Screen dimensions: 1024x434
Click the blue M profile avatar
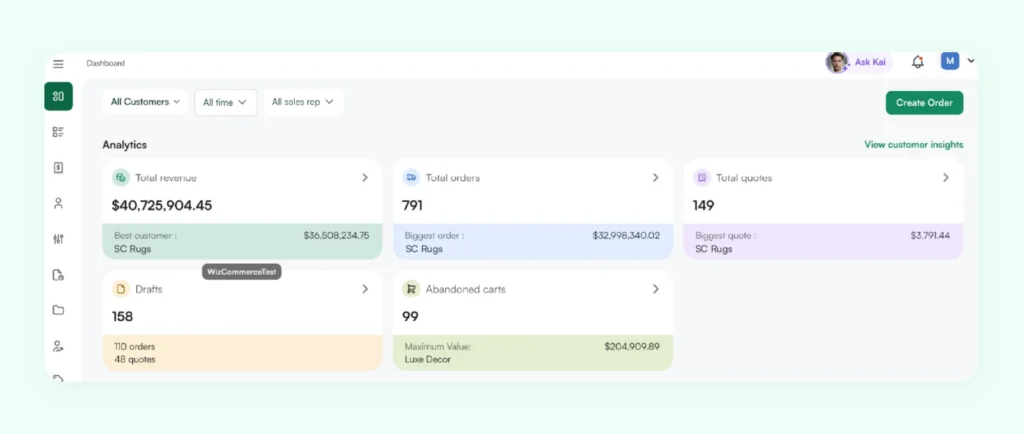[x=950, y=61]
